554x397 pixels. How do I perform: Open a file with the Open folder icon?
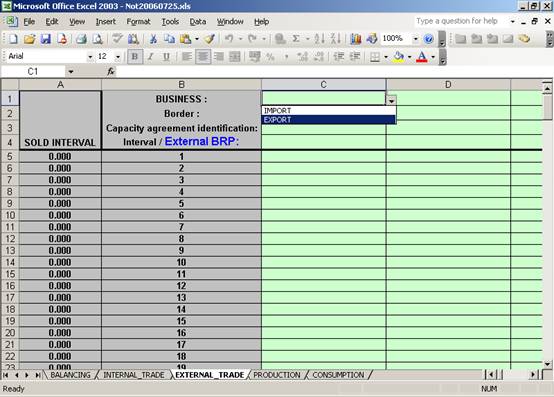pyautogui.click(x=30, y=39)
